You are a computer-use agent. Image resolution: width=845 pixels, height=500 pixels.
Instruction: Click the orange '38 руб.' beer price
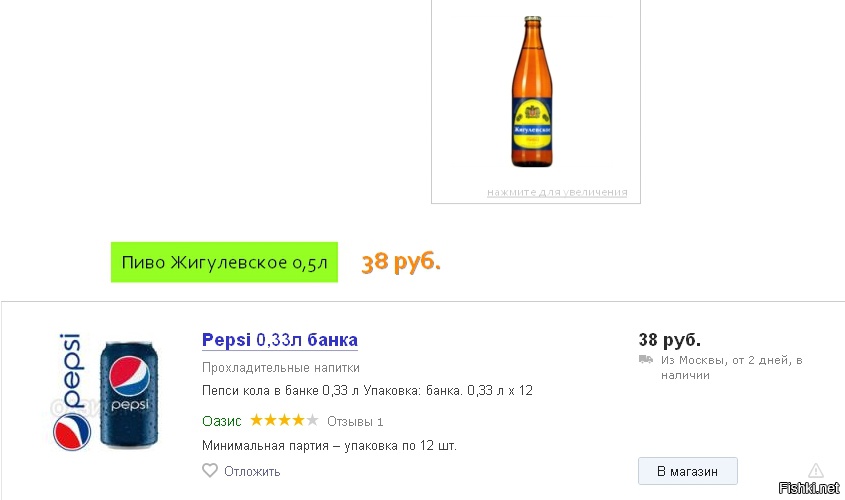tap(401, 262)
